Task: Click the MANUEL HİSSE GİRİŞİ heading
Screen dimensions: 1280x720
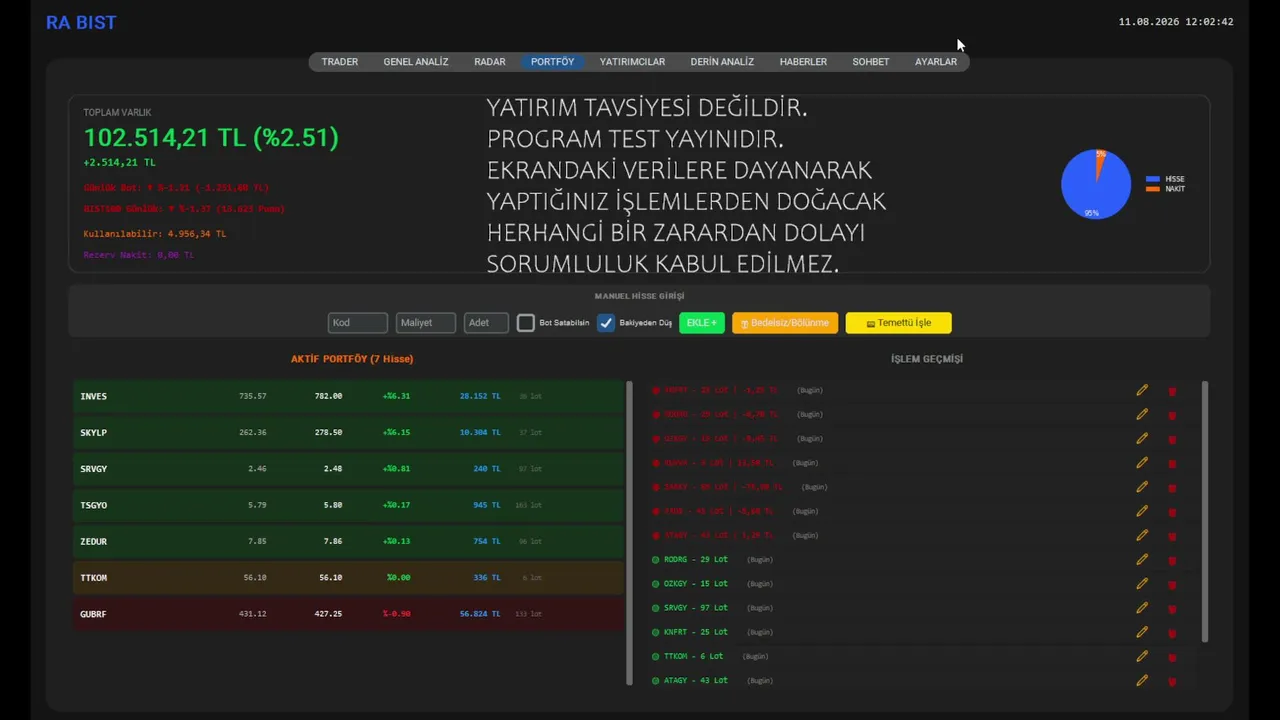Action: pos(639,296)
